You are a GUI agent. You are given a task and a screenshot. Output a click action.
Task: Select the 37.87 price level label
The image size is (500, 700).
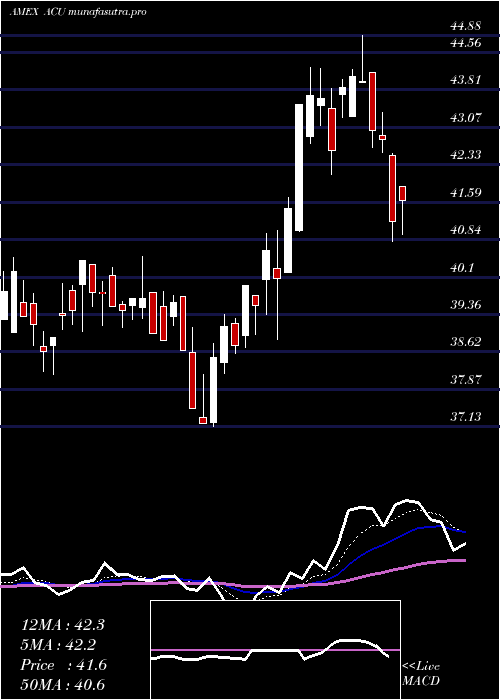pos(466,380)
